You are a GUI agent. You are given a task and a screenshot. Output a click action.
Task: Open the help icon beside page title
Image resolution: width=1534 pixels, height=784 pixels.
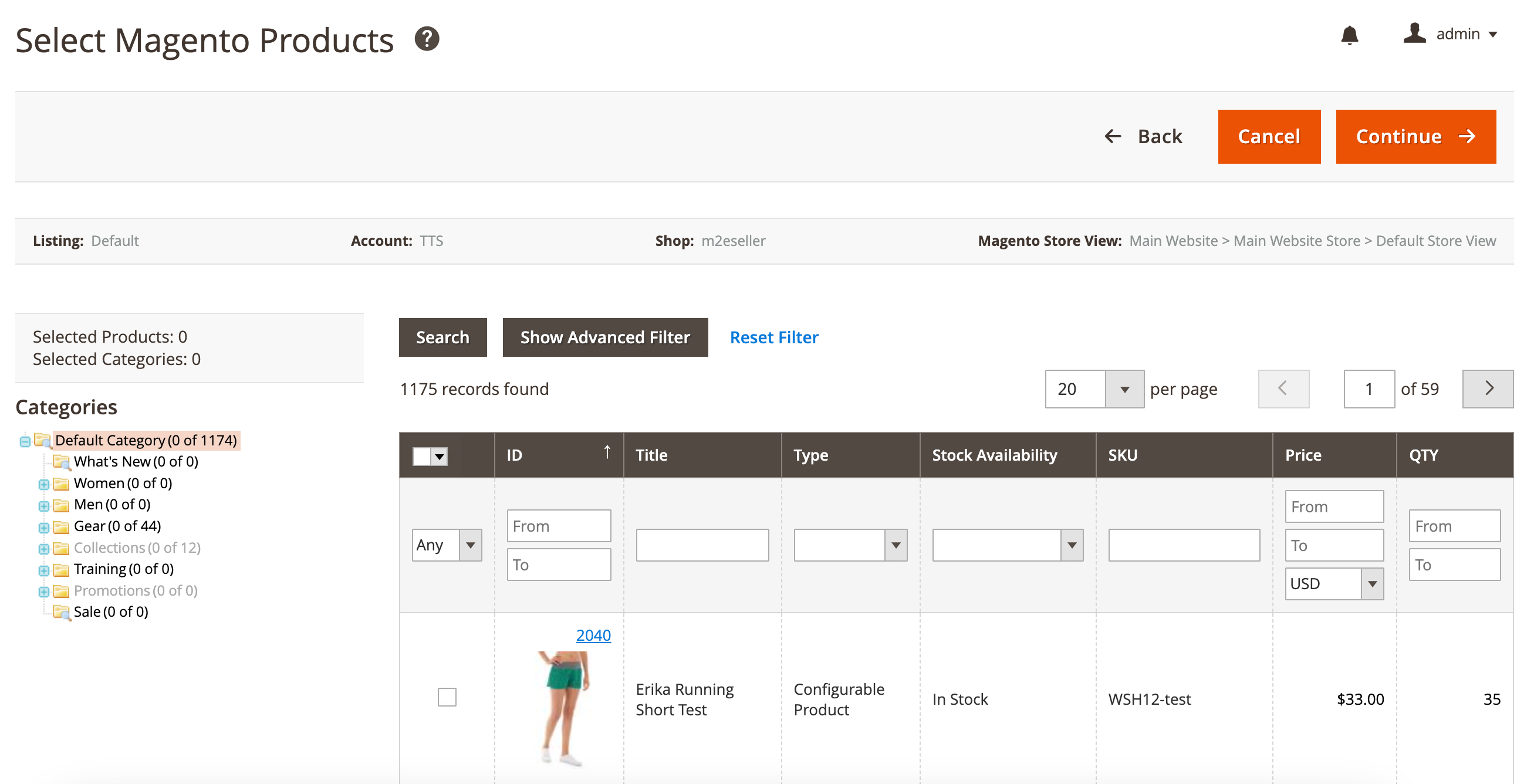pos(427,39)
